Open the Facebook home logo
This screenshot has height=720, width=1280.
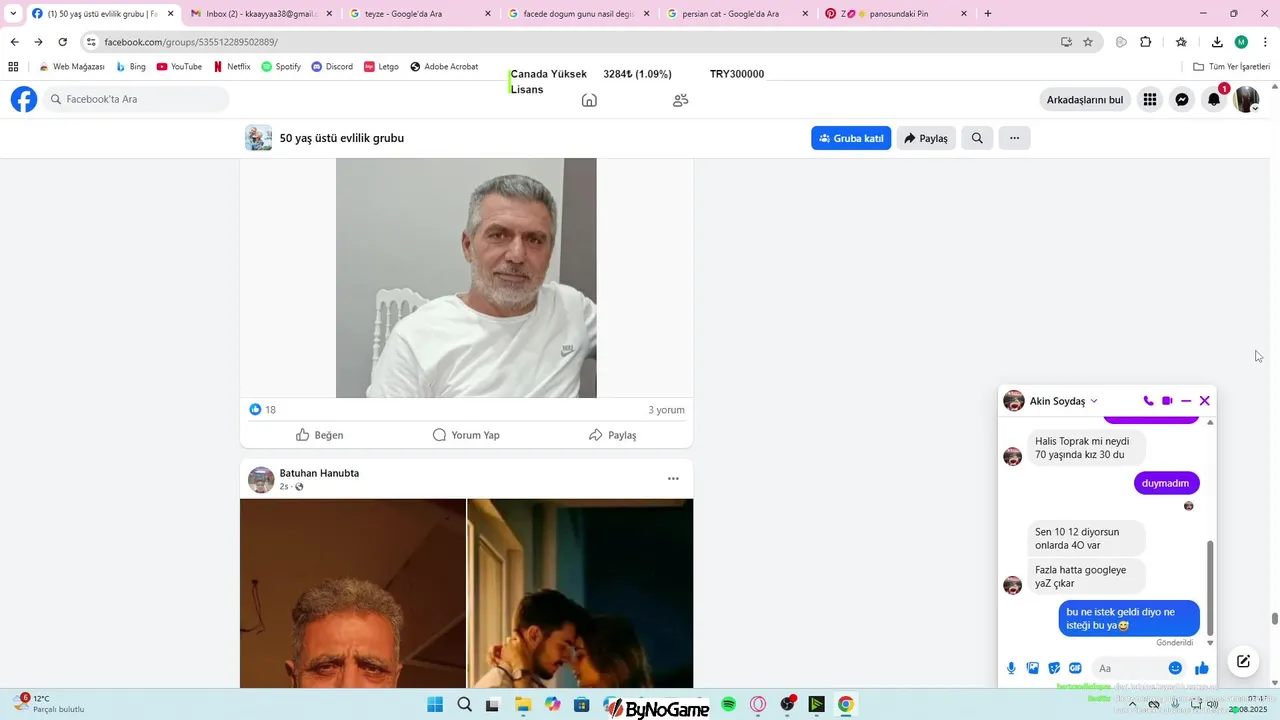pos(24,99)
